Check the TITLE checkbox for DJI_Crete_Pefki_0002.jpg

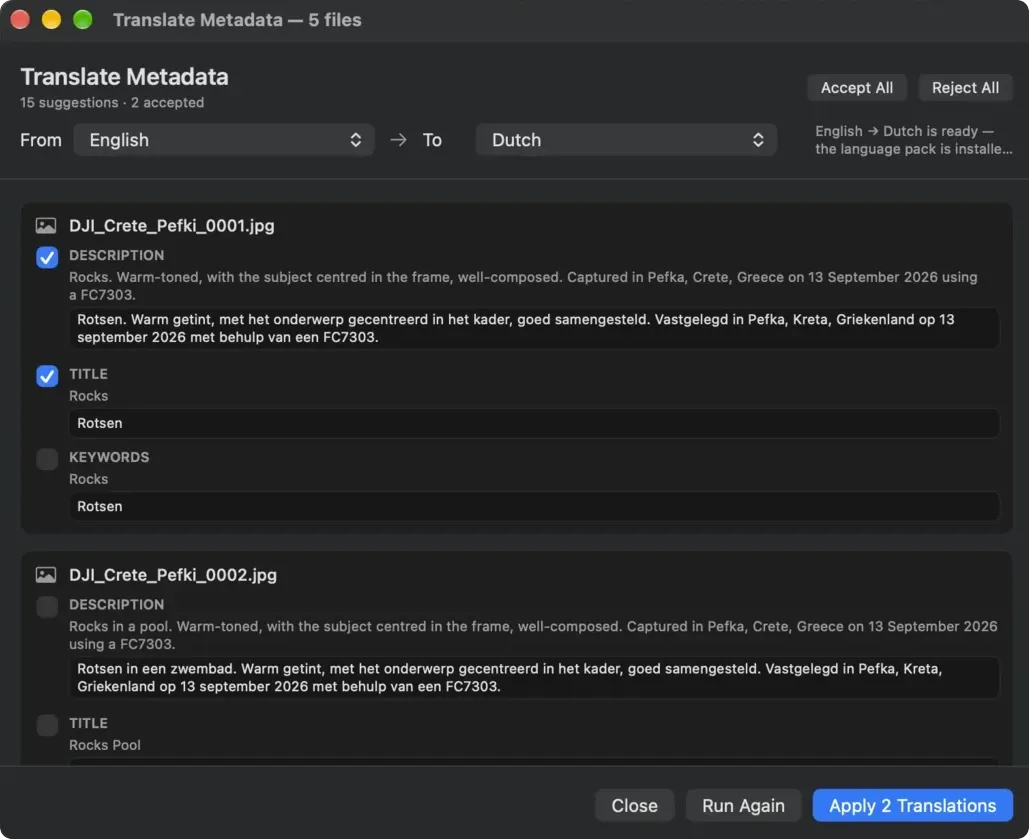tap(47, 725)
